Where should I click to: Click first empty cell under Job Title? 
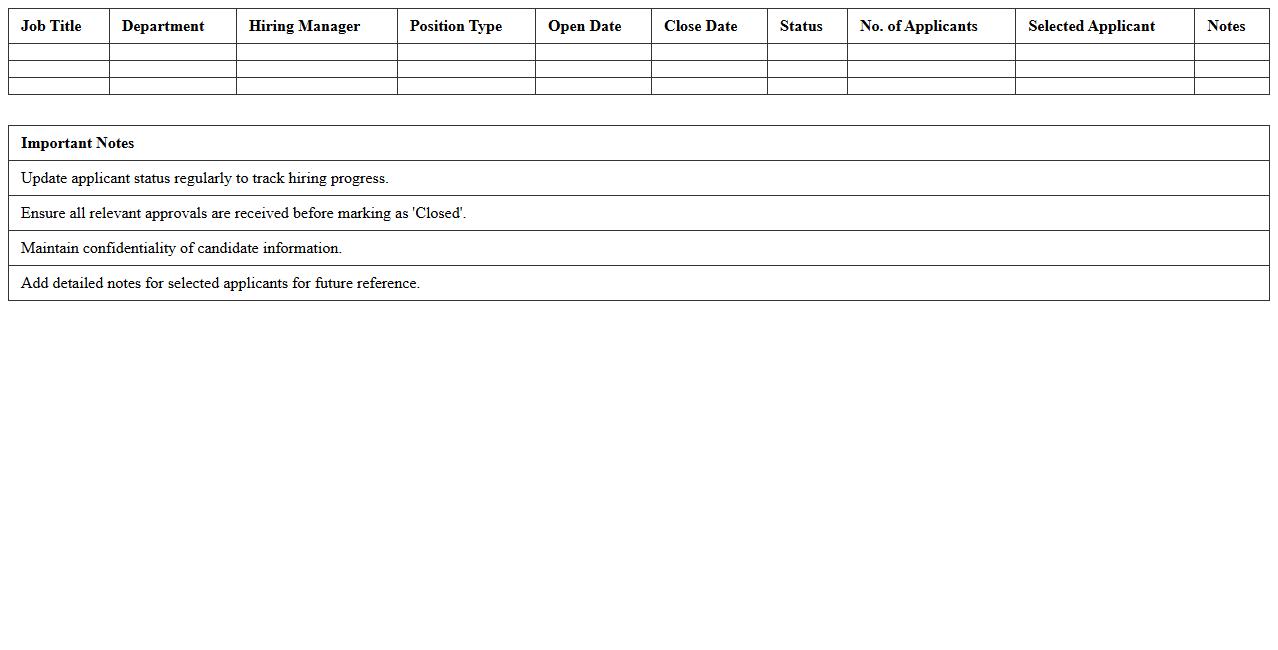click(x=59, y=52)
